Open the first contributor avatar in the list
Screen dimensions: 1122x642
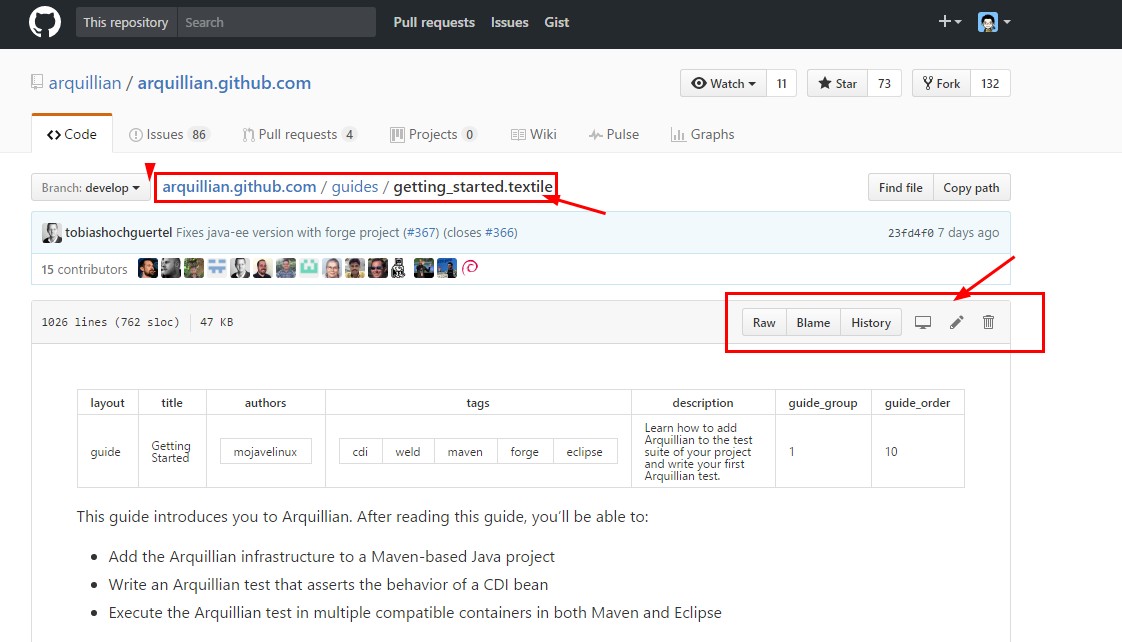point(147,268)
